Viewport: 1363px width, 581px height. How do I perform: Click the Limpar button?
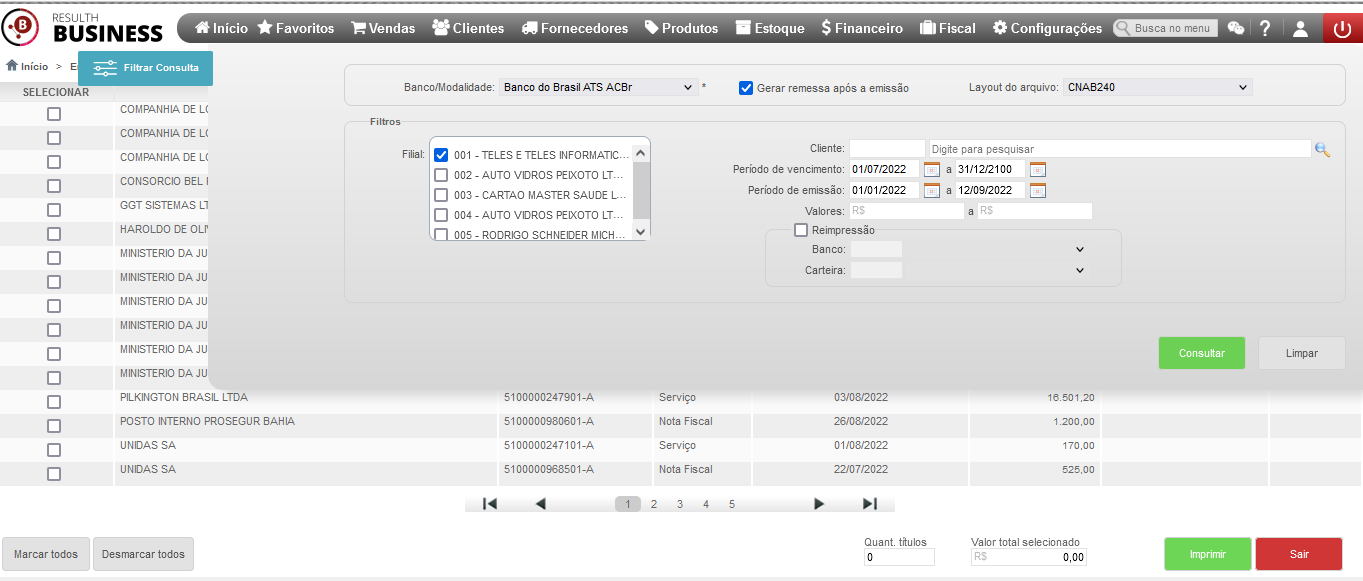point(1302,353)
